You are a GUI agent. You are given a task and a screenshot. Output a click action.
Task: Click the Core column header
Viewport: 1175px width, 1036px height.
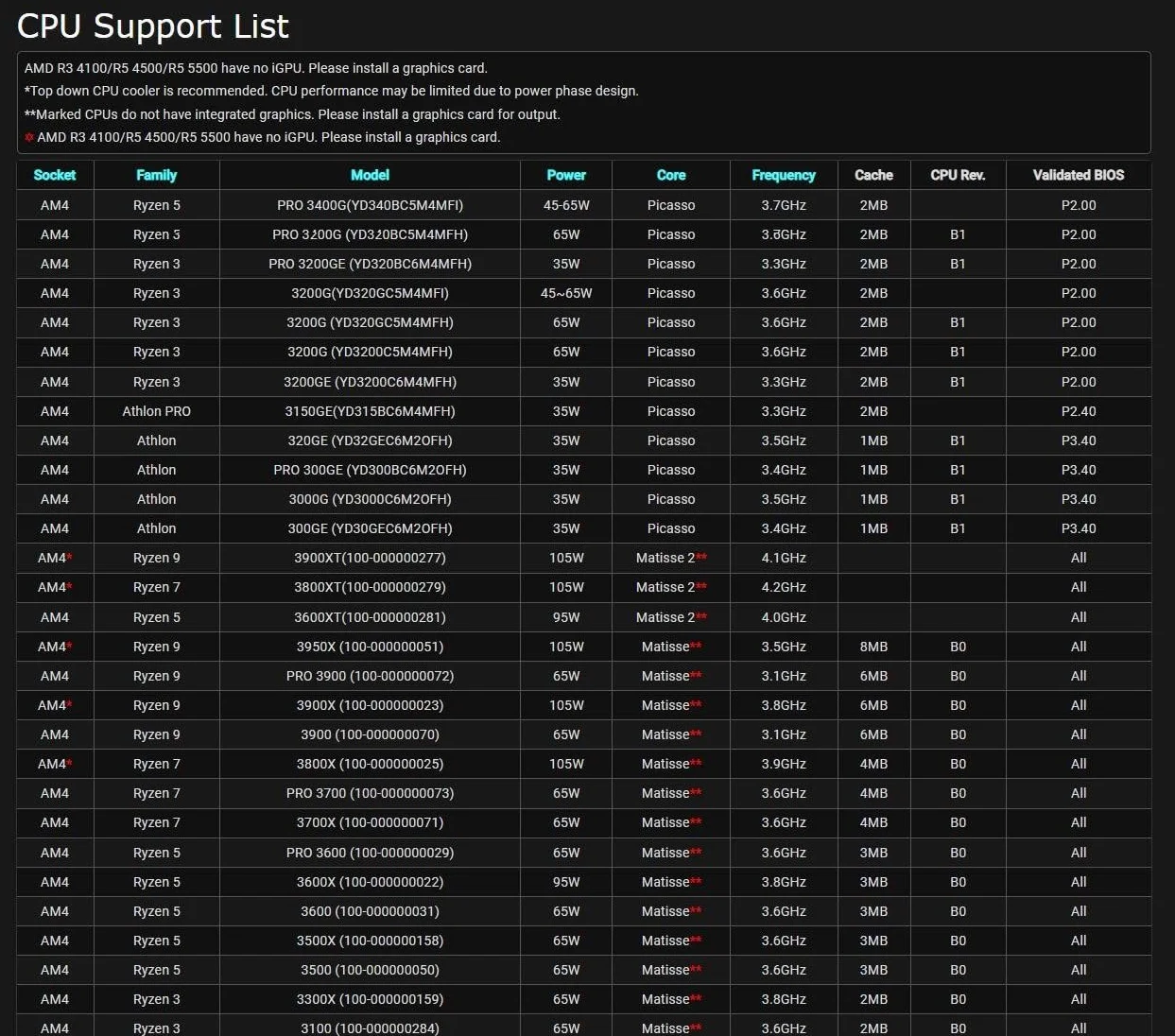point(671,175)
